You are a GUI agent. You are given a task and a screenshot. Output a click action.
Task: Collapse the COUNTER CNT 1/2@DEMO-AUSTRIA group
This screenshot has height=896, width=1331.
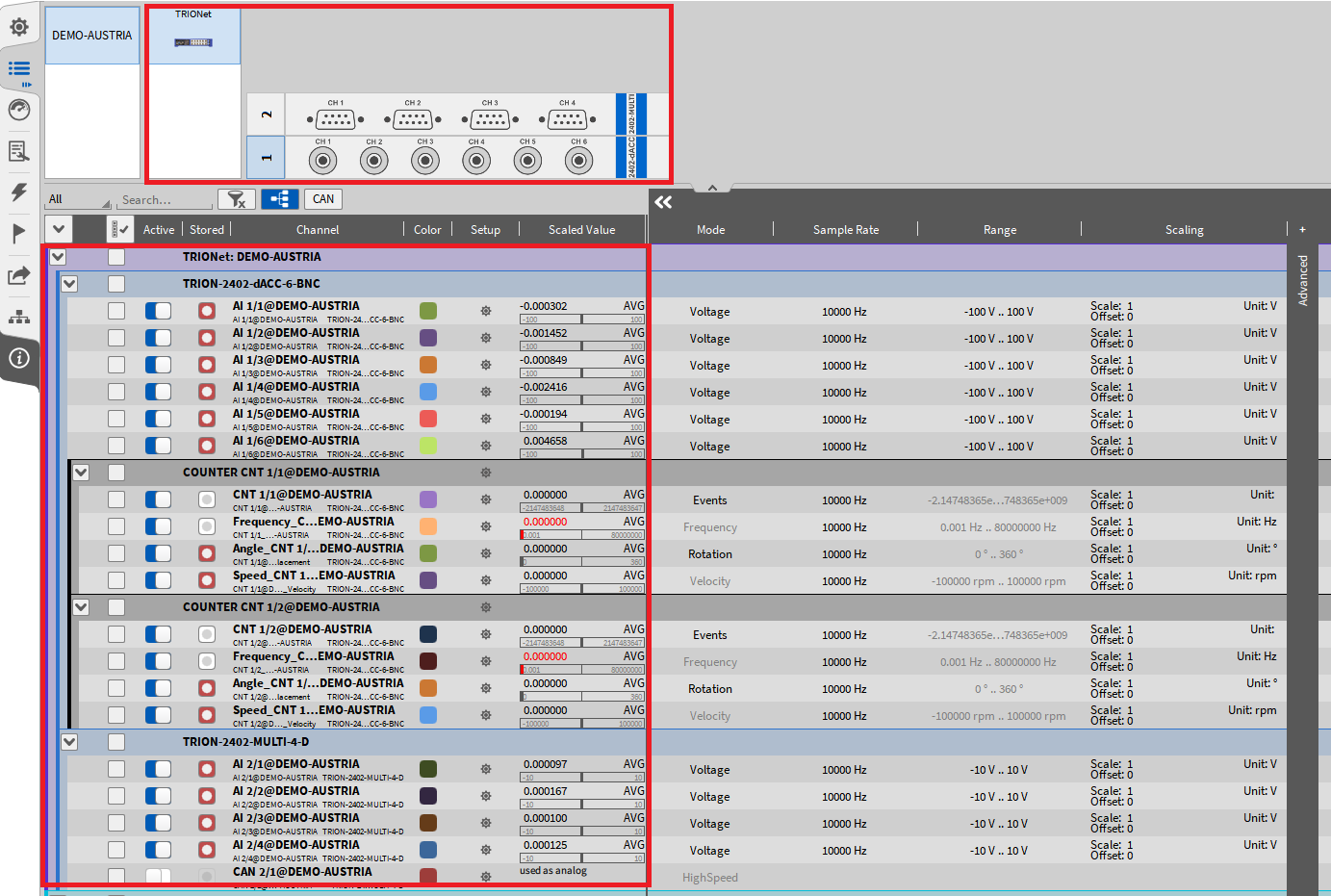[x=82, y=607]
